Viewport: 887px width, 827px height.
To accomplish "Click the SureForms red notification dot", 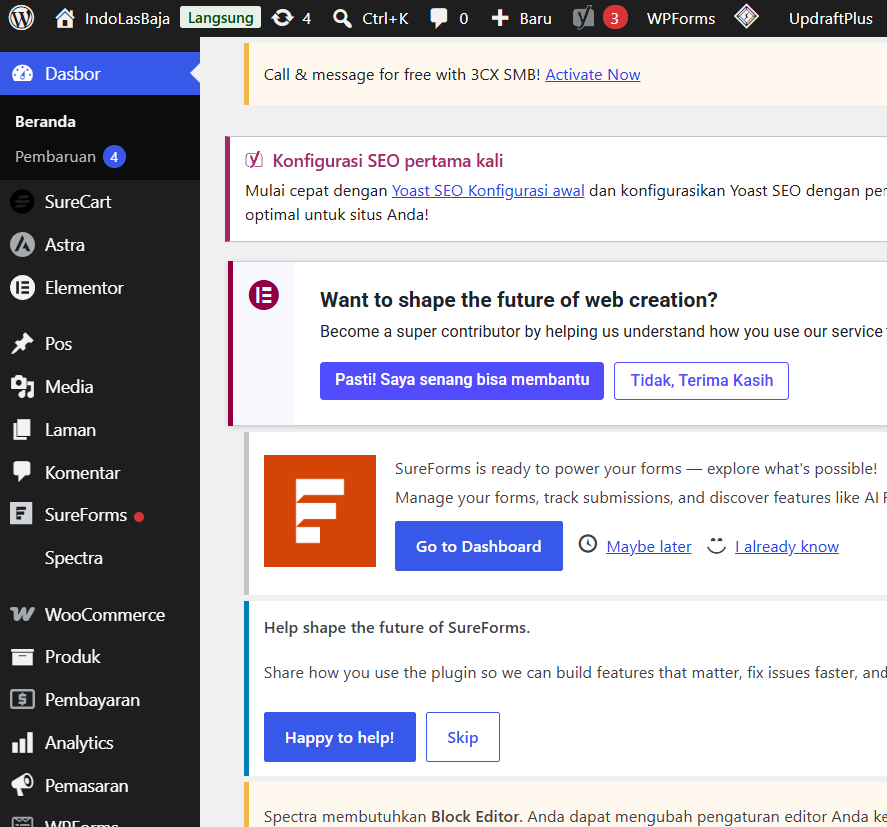I will pos(139,516).
